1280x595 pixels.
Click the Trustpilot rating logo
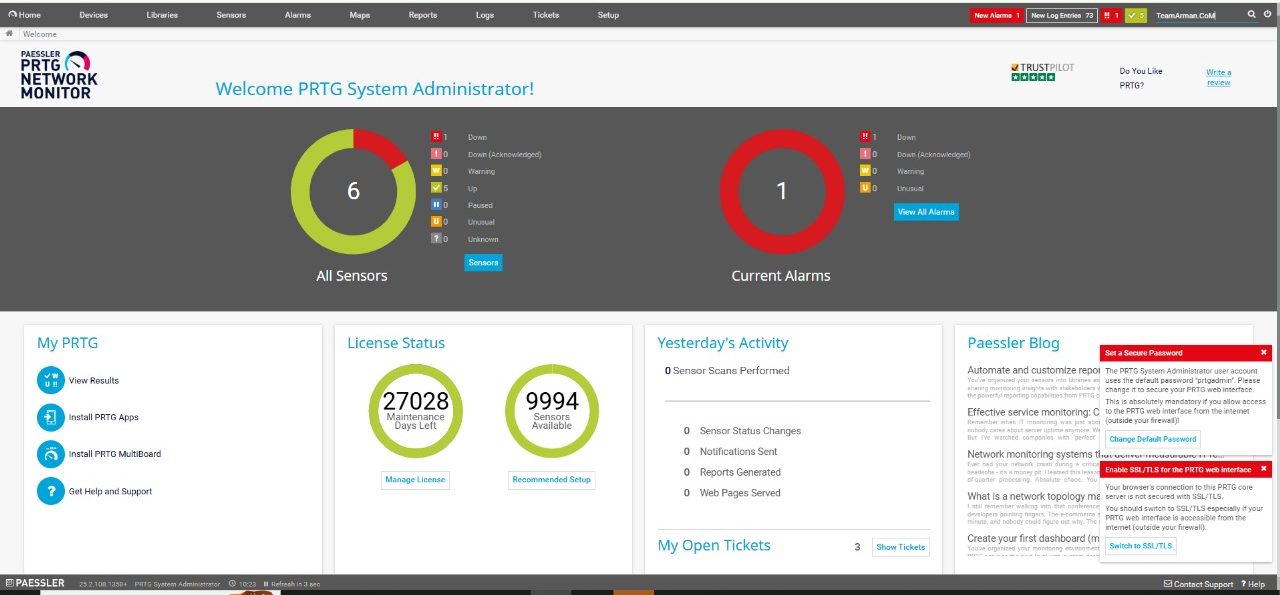(1042, 72)
